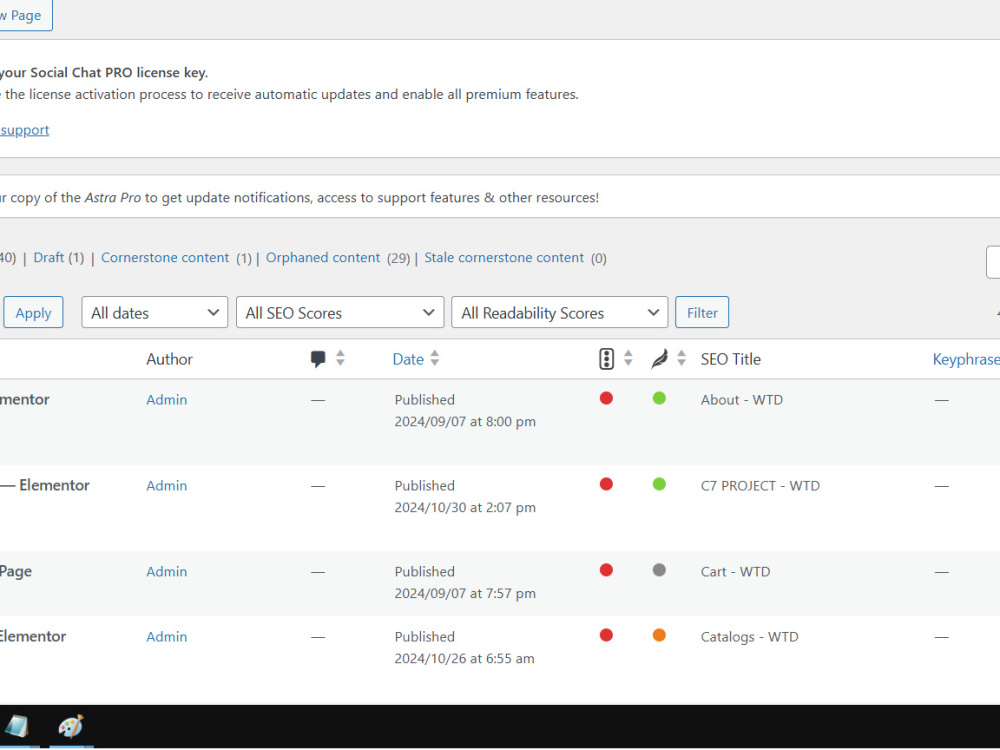Viewport: 1000px width, 750px height.
Task: Click the gray readability dot for Cart - WTD
Action: 659,570
